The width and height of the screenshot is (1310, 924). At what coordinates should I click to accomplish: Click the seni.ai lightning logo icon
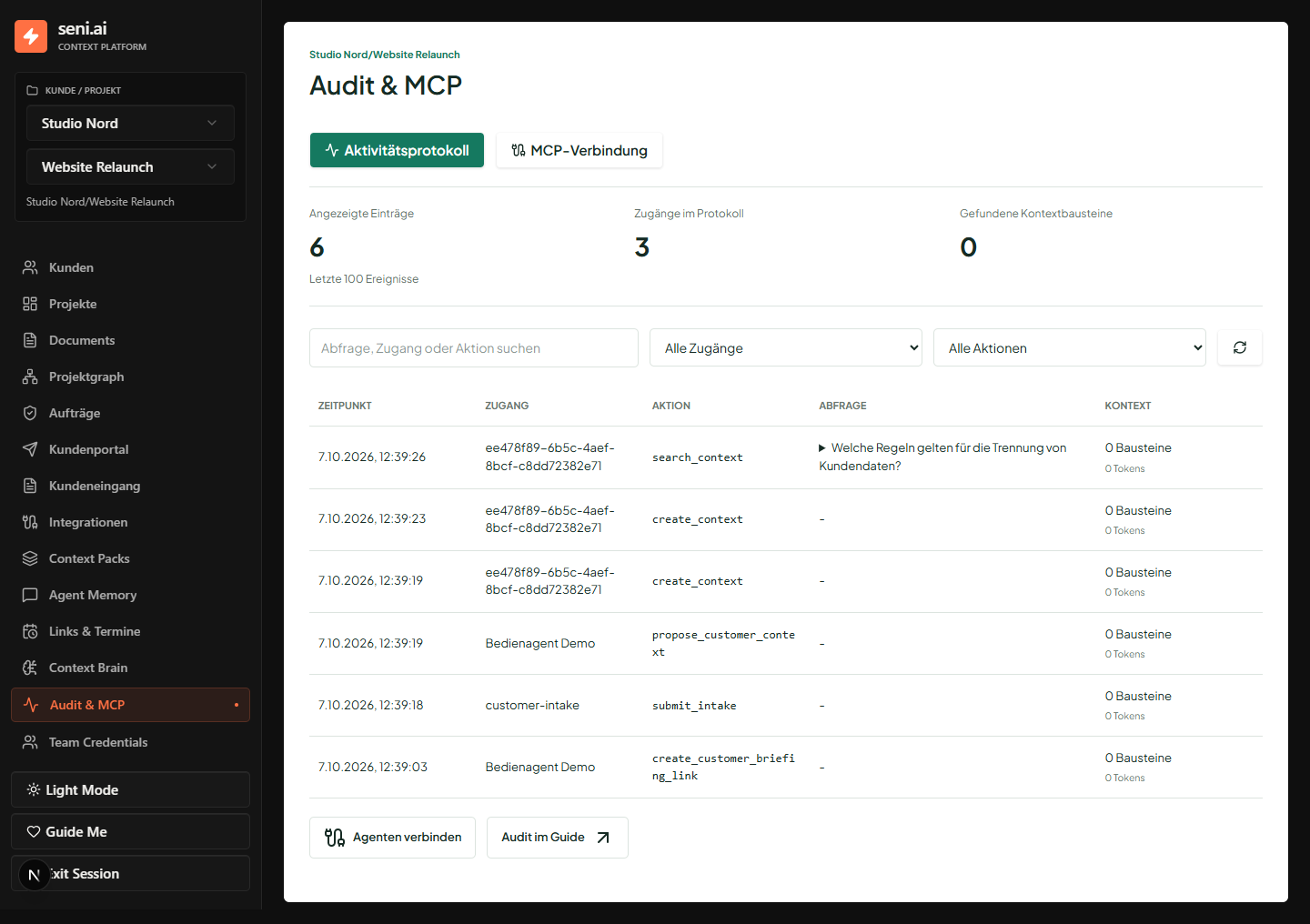(x=31, y=36)
